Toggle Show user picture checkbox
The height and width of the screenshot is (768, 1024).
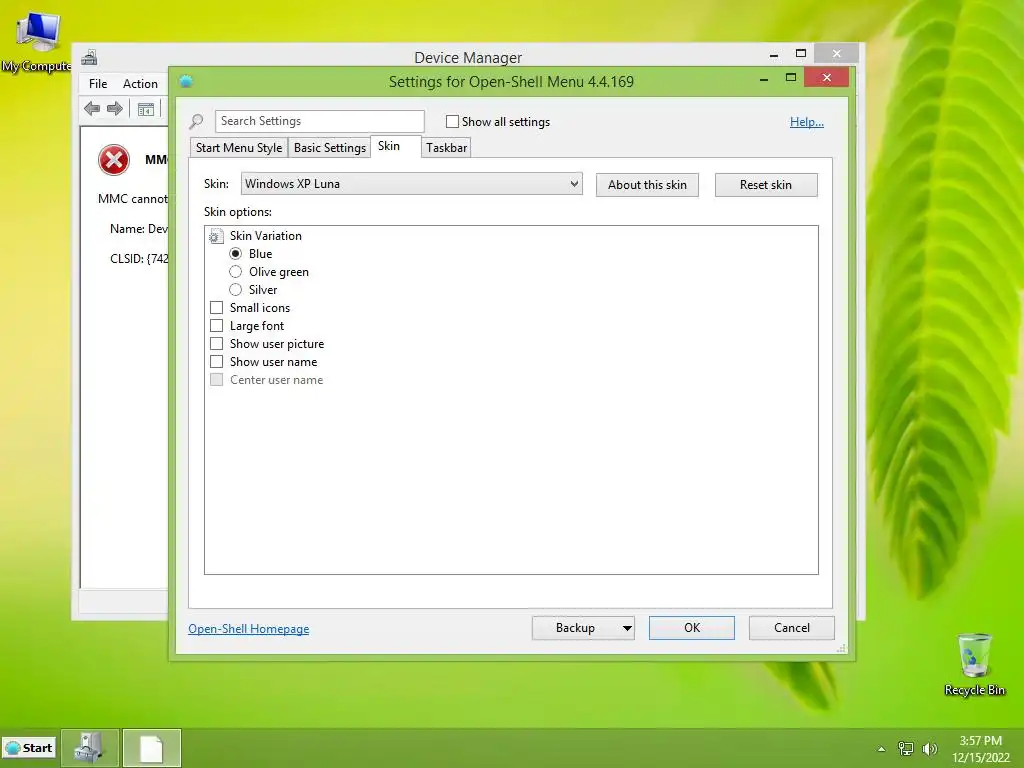[216, 344]
